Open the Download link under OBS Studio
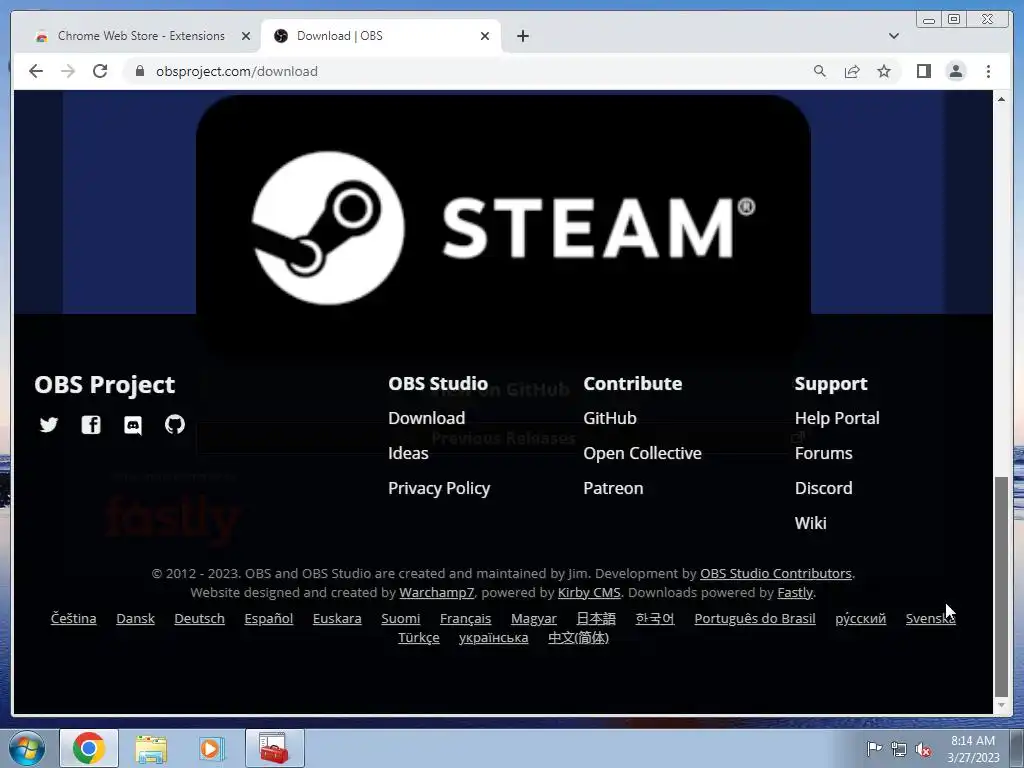This screenshot has height=768, width=1024. click(x=426, y=418)
